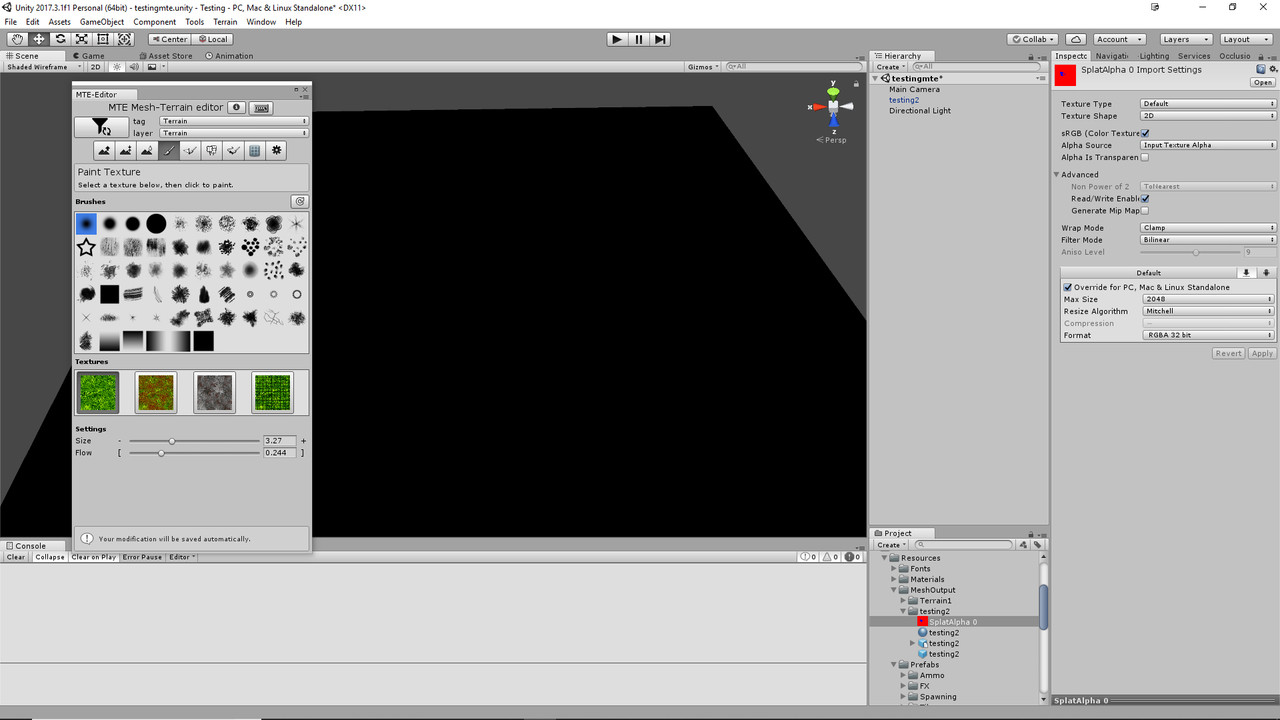The image size is (1280, 720).
Task: Select the outlined star brush
Action: (86, 247)
